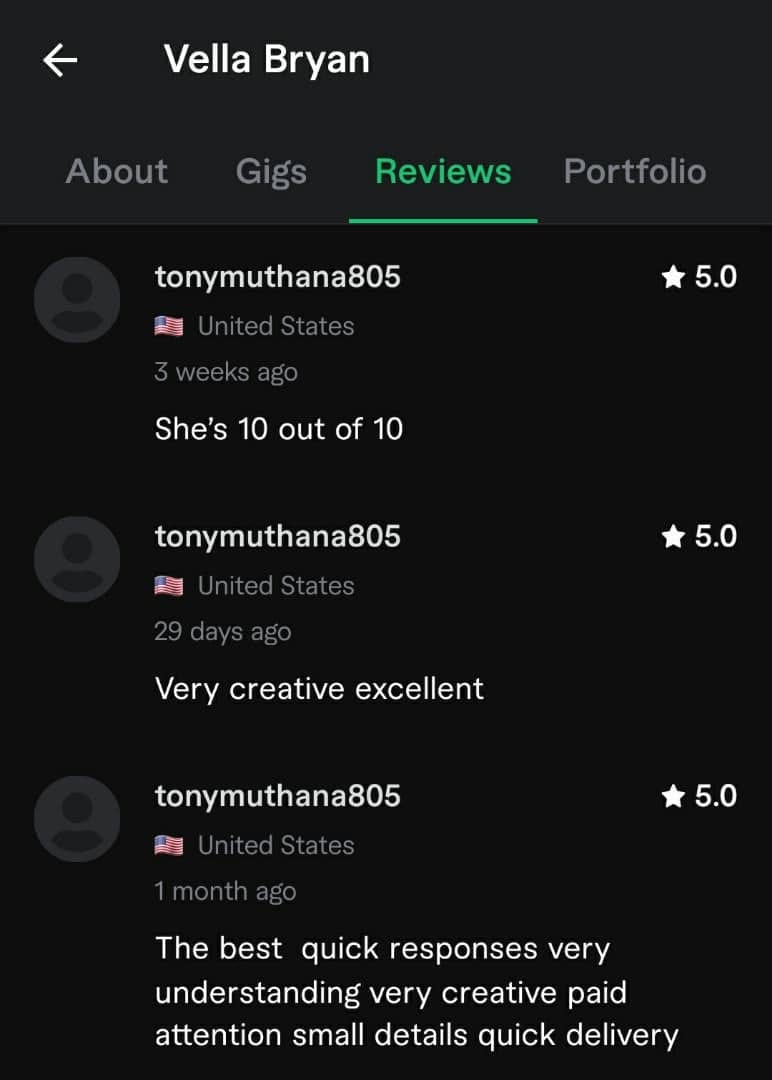The height and width of the screenshot is (1080, 772).
Task: Open the first reviewer's avatar icon
Action: [77, 300]
